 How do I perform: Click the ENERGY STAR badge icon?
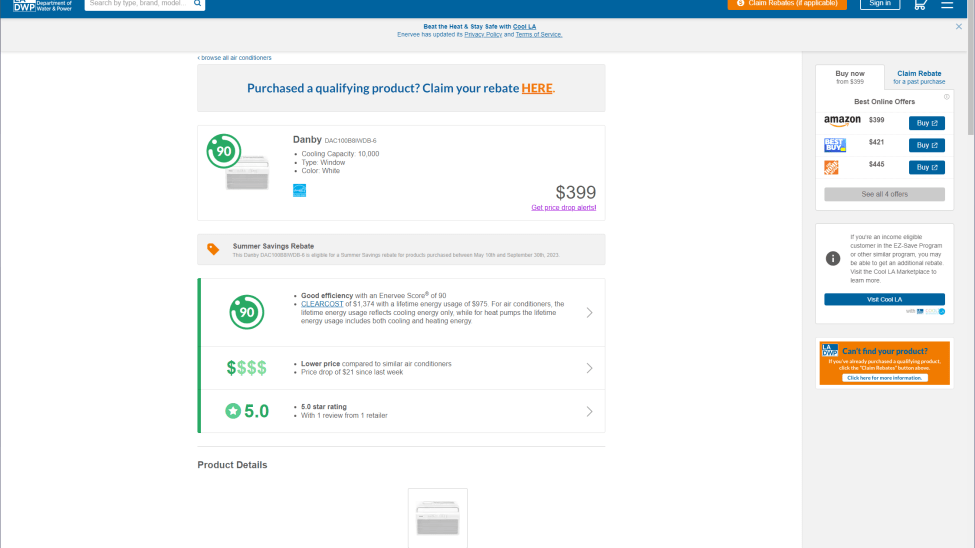(x=299, y=190)
